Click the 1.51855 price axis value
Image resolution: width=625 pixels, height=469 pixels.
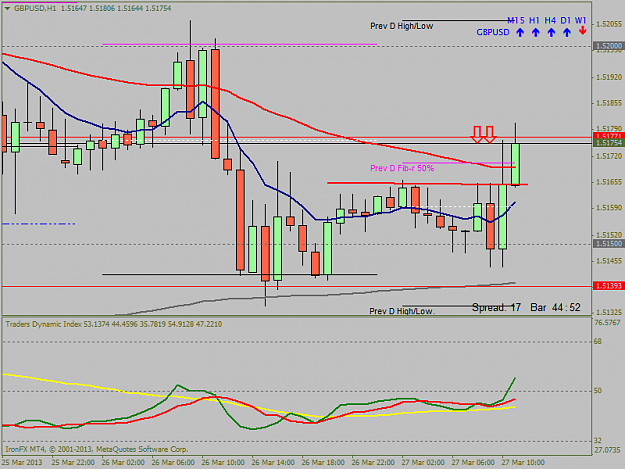pyautogui.click(x=609, y=103)
